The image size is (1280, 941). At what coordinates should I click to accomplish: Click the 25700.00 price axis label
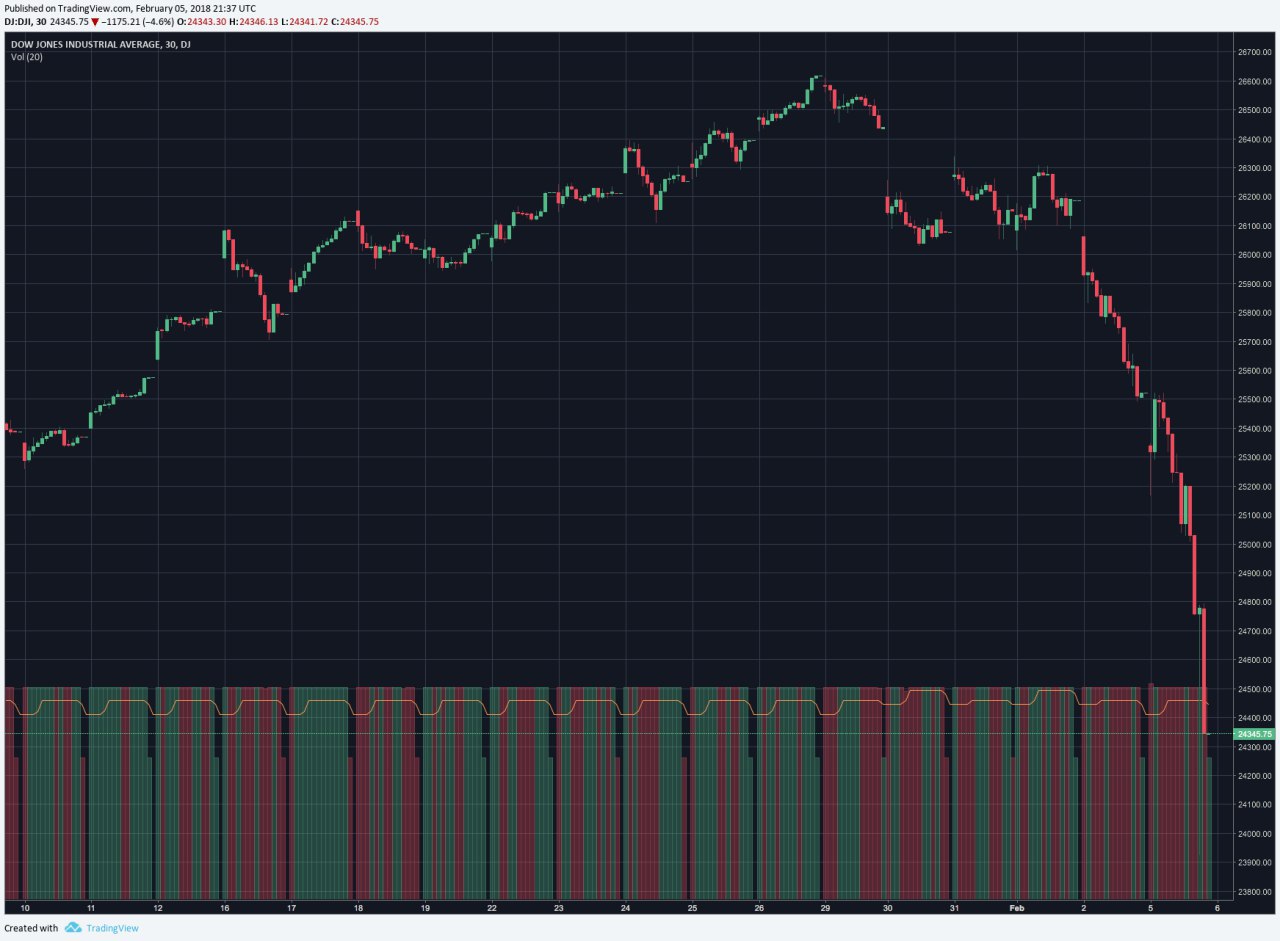(1255, 342)
